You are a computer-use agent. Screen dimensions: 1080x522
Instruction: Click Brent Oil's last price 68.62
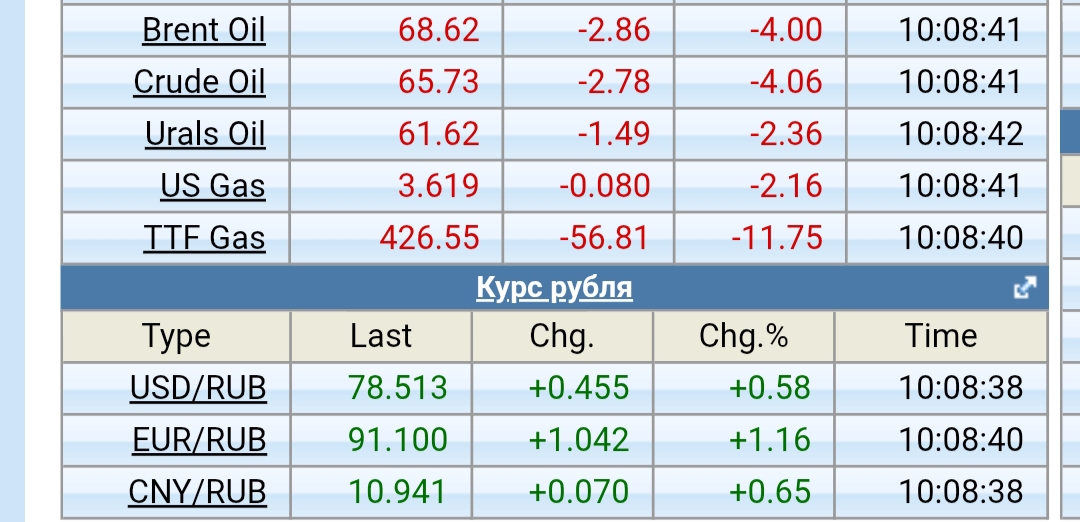coord(439,30)
